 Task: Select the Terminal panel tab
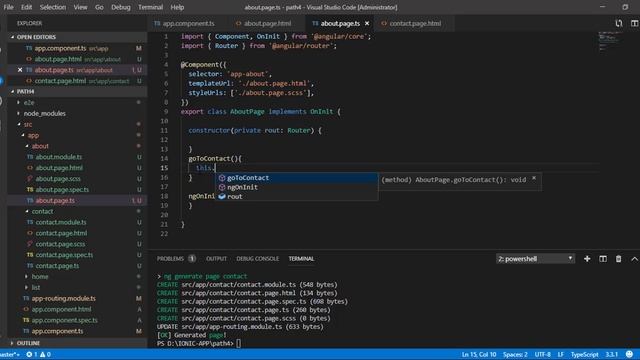[x=301, y=259]
